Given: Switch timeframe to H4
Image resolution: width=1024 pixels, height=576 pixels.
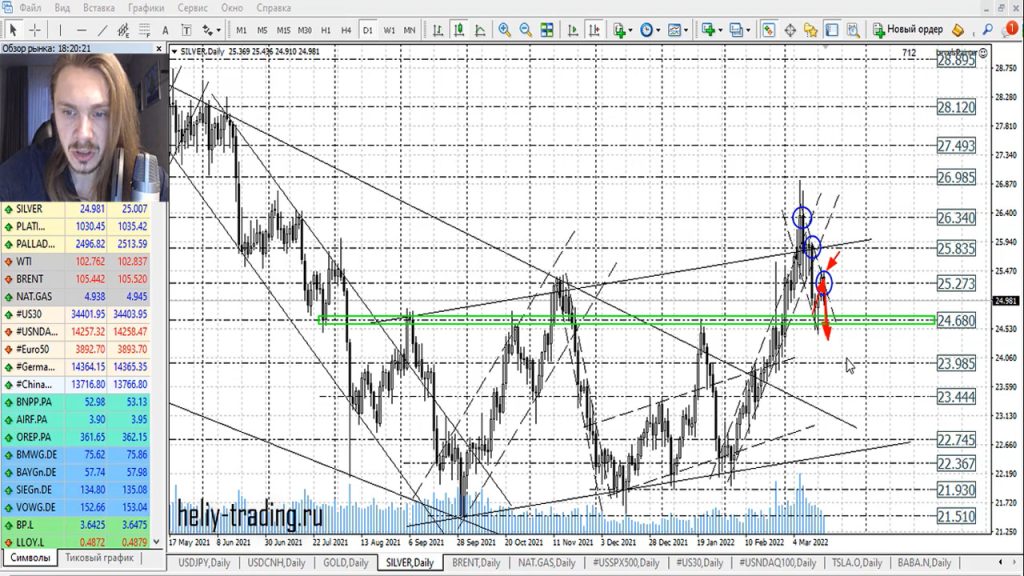Looking at the screenshot, I should point(346,30).
